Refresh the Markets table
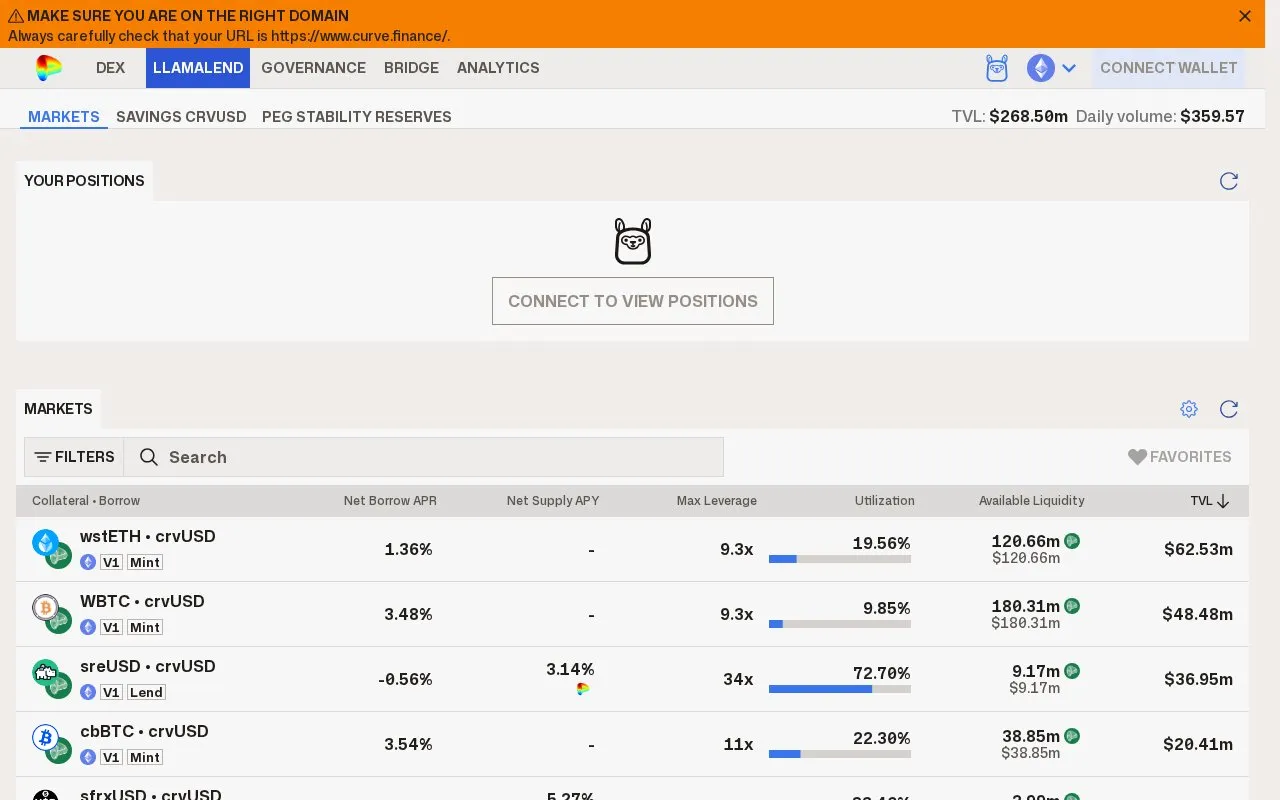This screenshot has width=1280, height=800. tap(1229, 409)
